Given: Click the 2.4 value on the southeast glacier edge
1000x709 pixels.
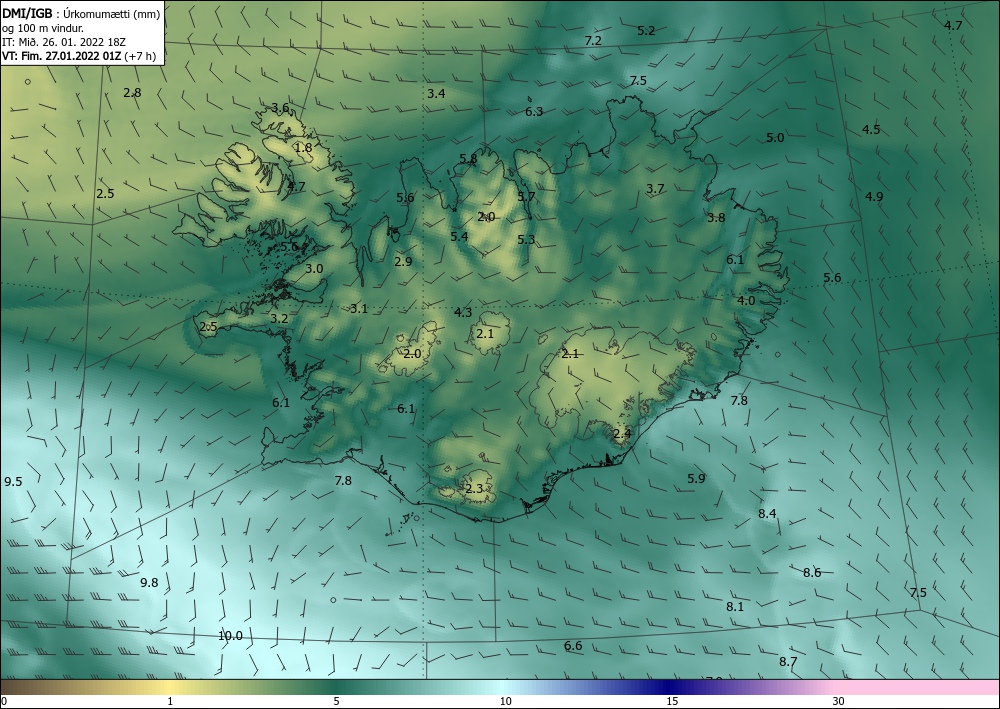Looking at the screenshot, I should (x=622, y=434).
